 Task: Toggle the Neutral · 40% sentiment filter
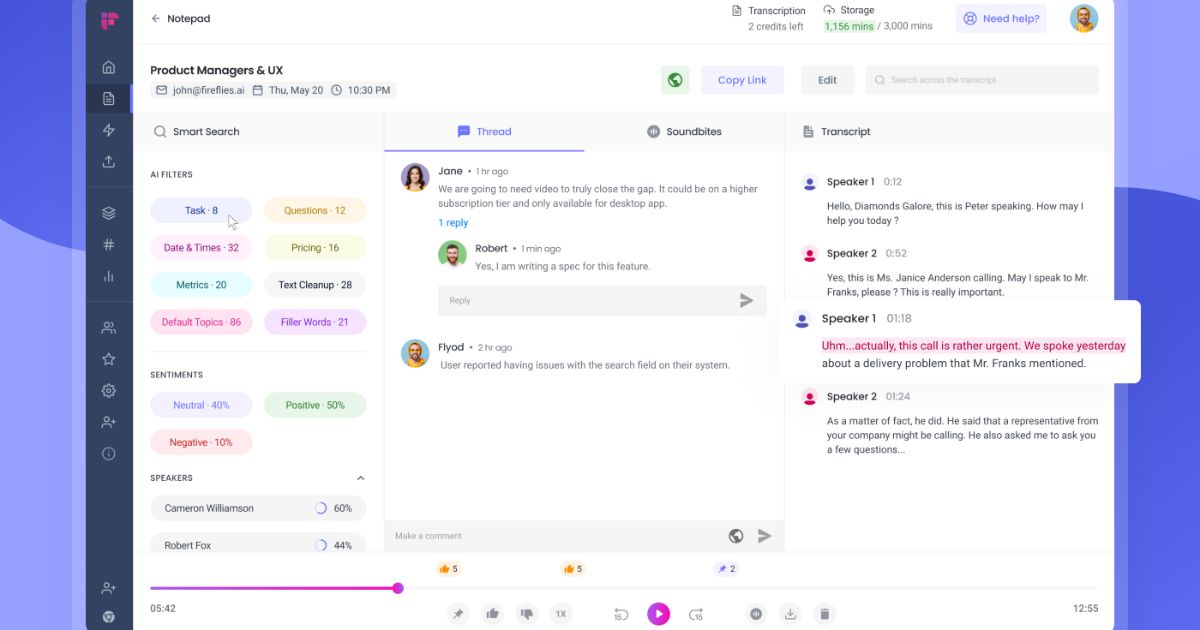click(201, 405)
